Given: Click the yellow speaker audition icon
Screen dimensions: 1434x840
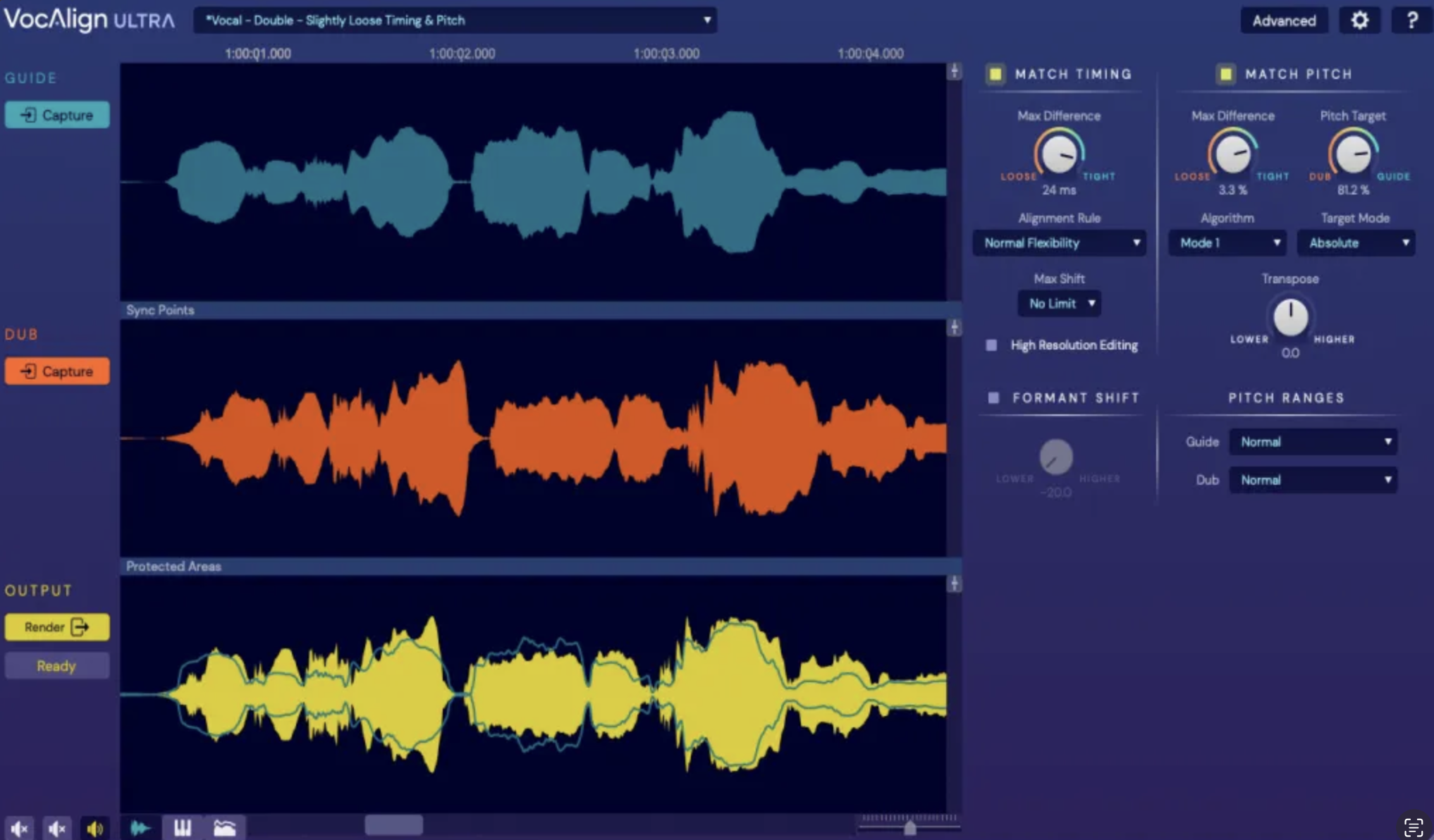Looking at the screenshot, I should tap(95, 829).
